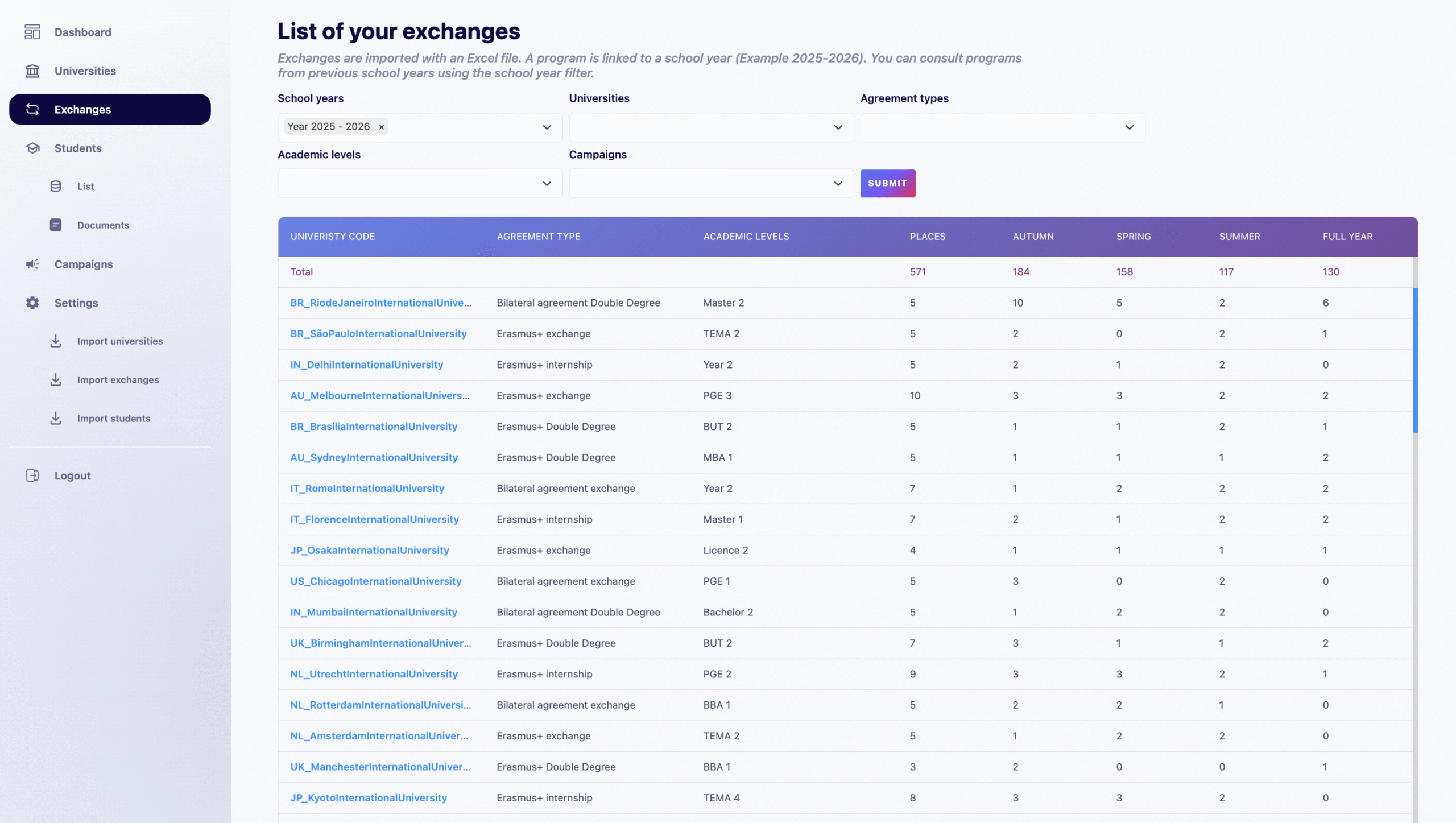1456x823 pixels.
Task: Expand the School years dropdown
Action: 547,127
